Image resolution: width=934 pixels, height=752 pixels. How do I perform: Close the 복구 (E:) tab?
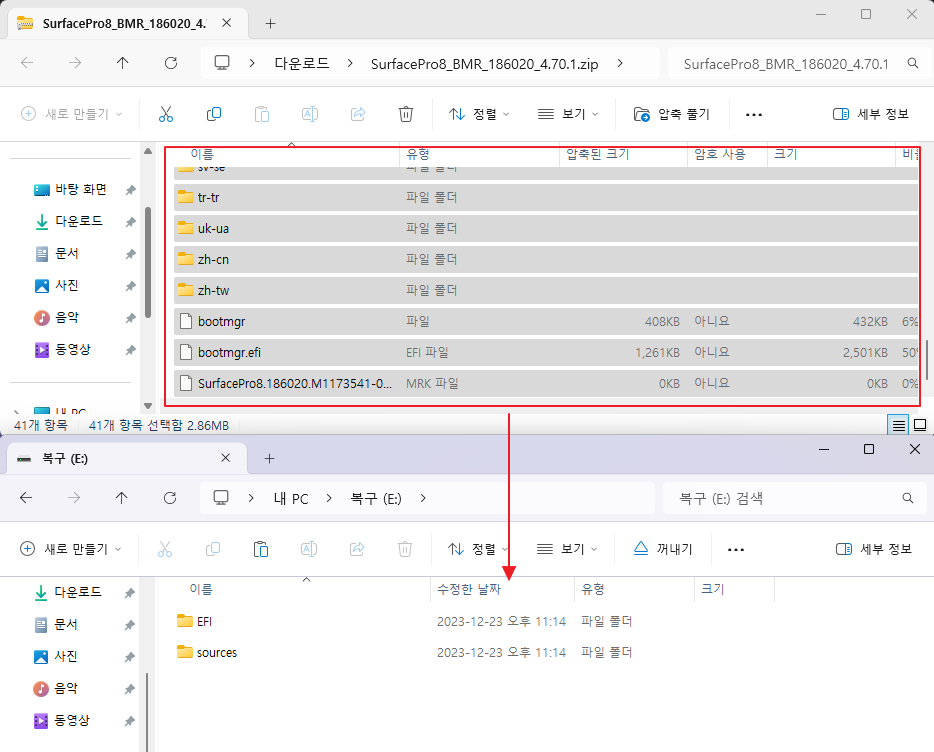(226, 458)
